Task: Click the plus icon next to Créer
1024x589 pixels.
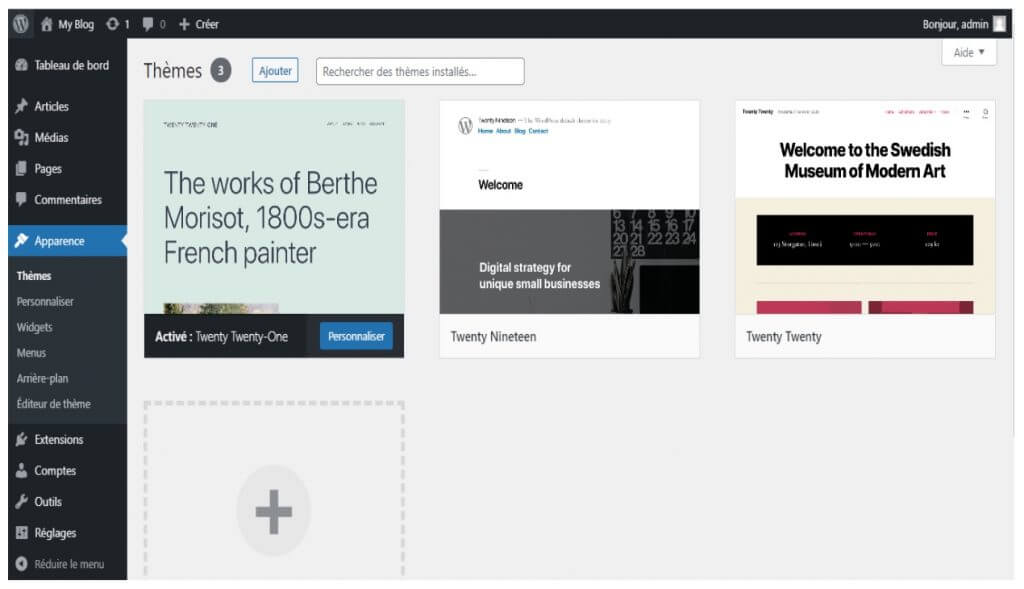Action: 184,24
